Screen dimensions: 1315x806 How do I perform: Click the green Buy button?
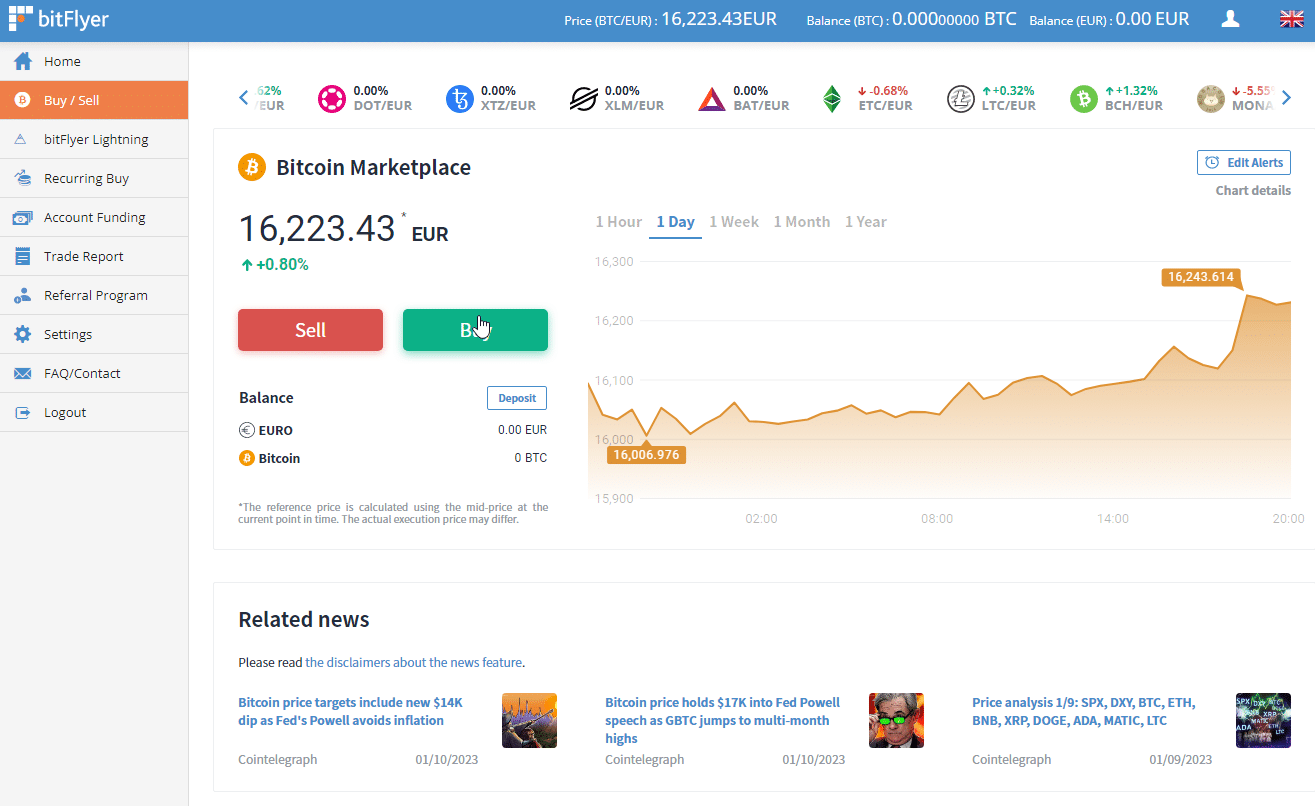(x=475, y=330)
